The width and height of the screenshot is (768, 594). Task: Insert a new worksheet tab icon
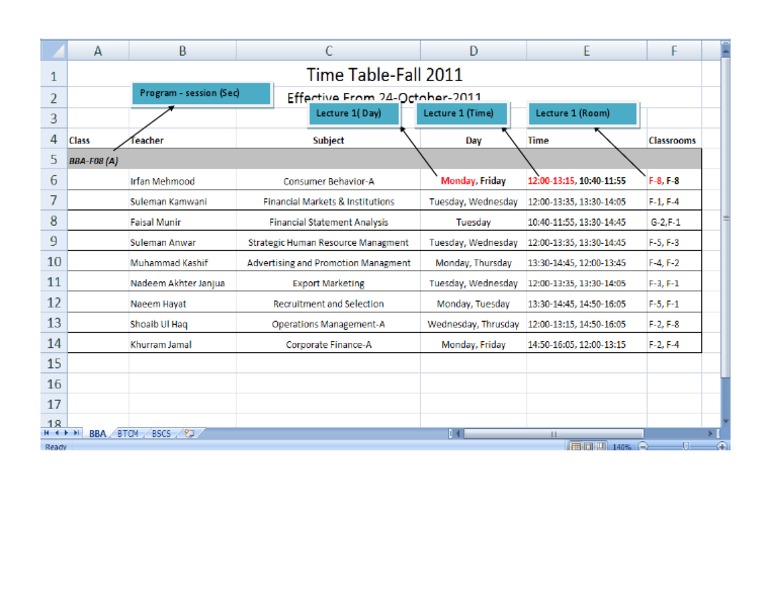click(189, 433)
